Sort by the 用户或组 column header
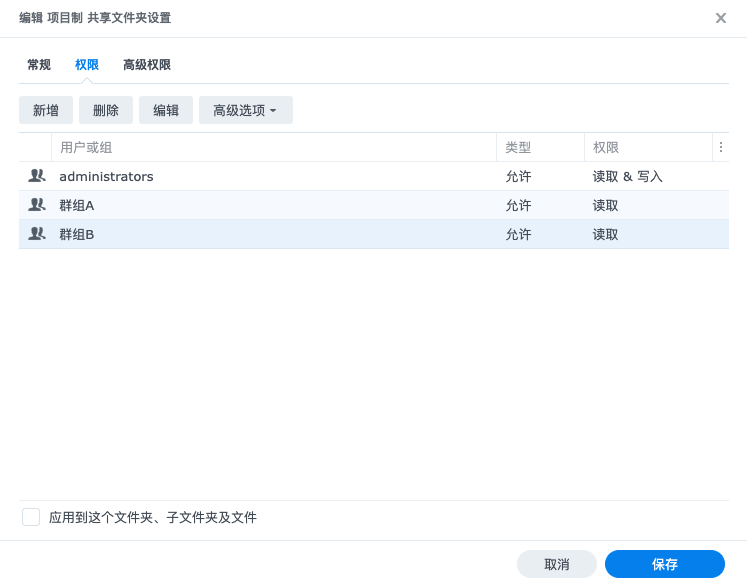 click(86, 147)
